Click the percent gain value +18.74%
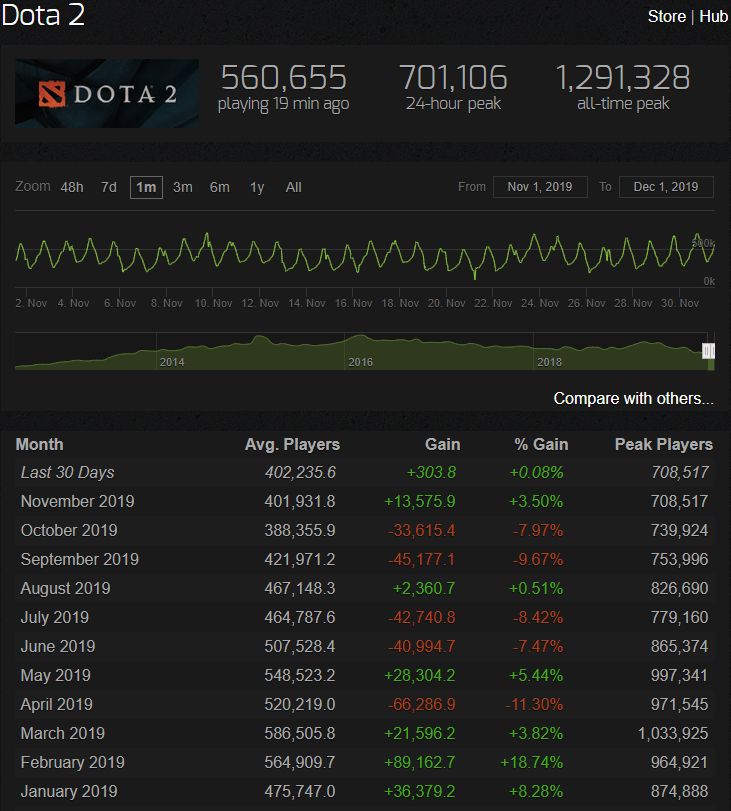This screenshot has height=811, width=731. 532,762
